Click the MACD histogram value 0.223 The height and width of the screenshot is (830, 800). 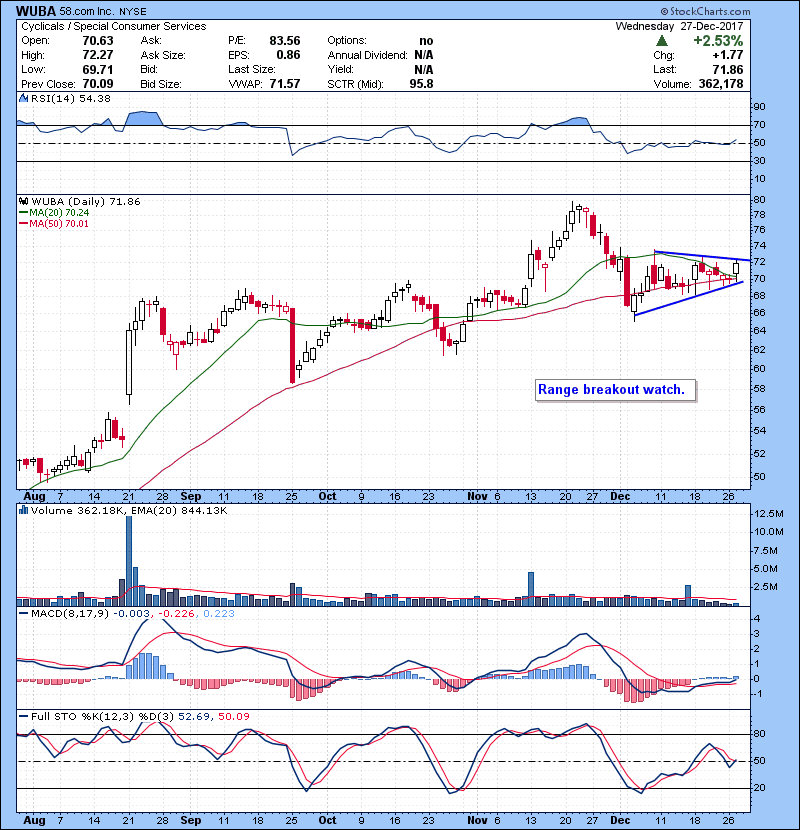point(219,614)
